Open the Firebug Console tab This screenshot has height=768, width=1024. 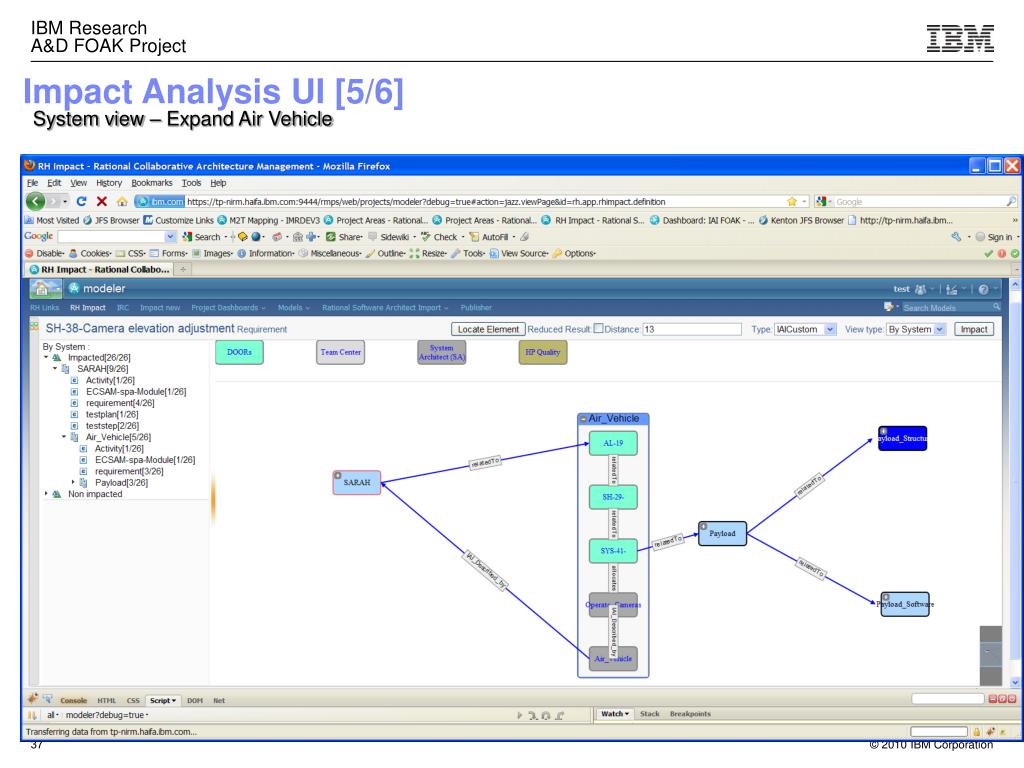(73, 700)
